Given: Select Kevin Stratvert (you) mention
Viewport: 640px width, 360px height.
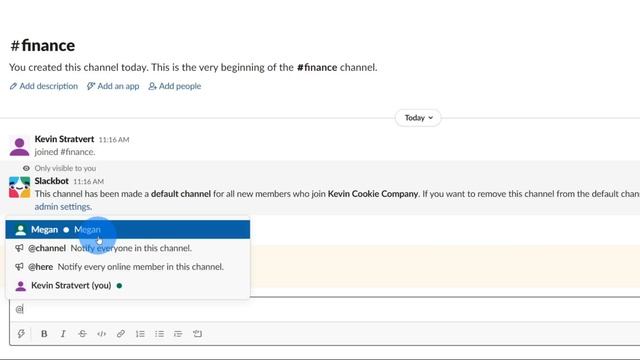Looking at the screenshot, I should click(128, 285).
